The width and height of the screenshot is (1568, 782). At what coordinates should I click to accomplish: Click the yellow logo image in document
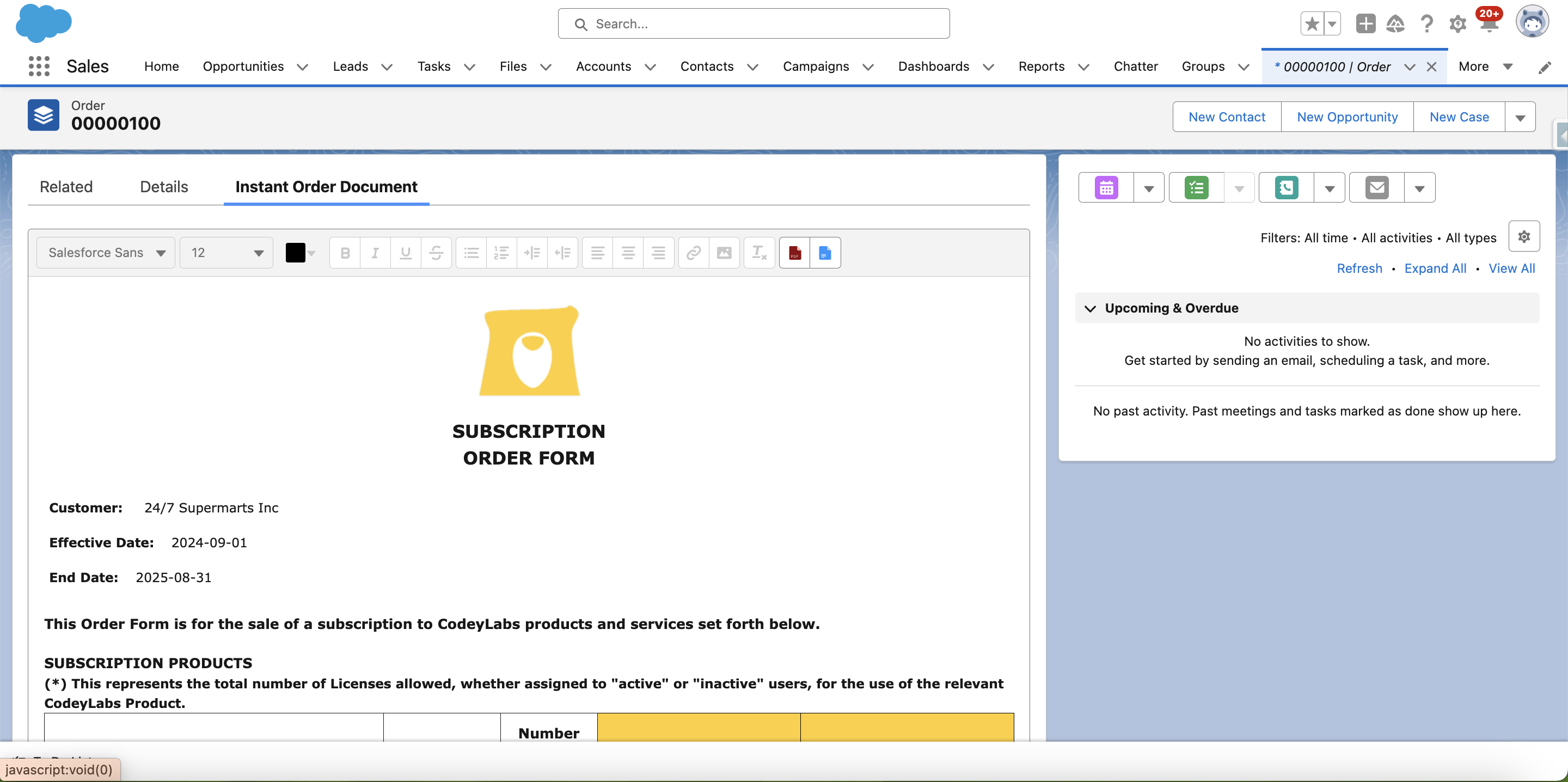530,351
